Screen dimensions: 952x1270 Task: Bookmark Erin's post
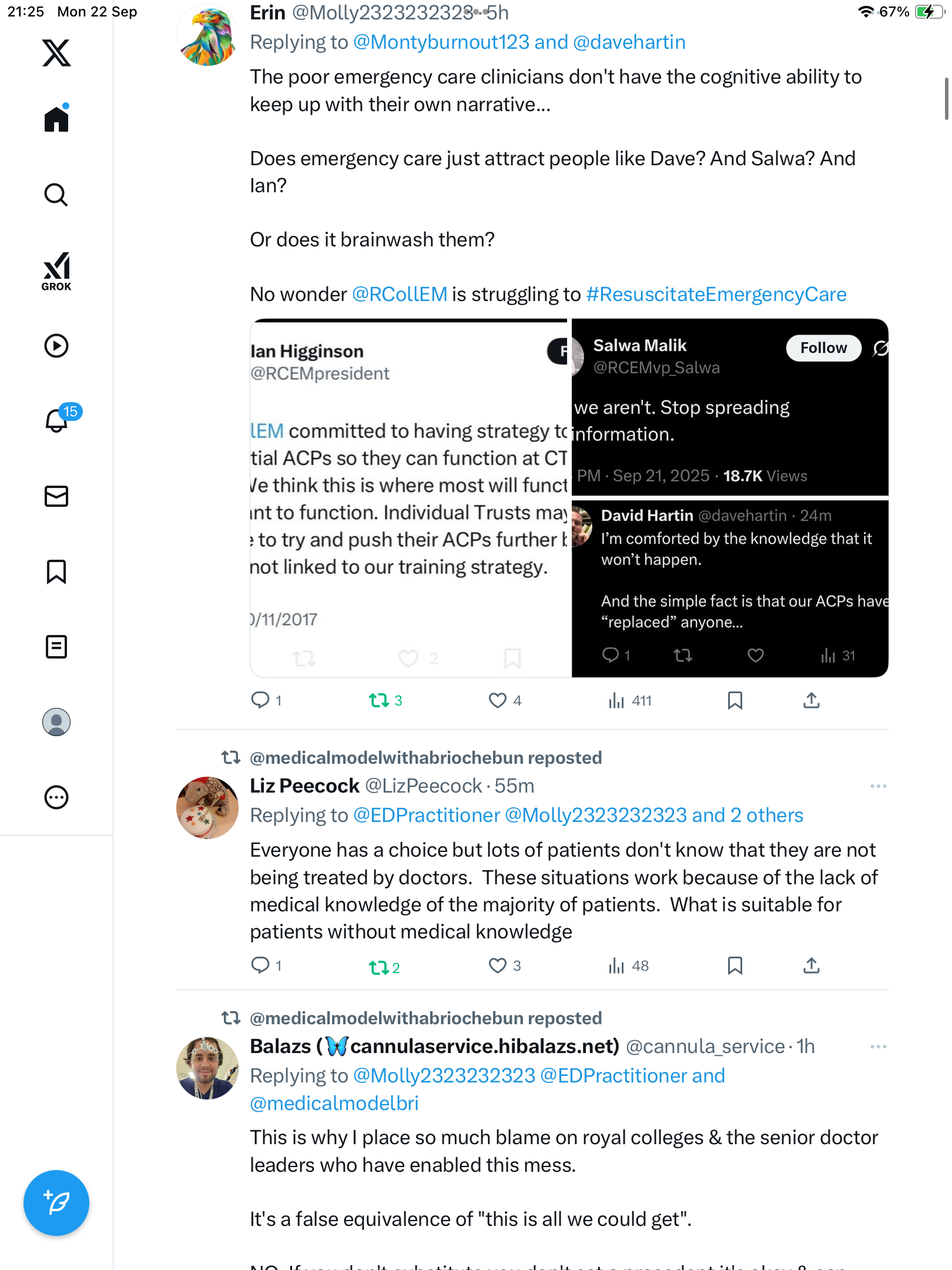click(x=735, y=700)
